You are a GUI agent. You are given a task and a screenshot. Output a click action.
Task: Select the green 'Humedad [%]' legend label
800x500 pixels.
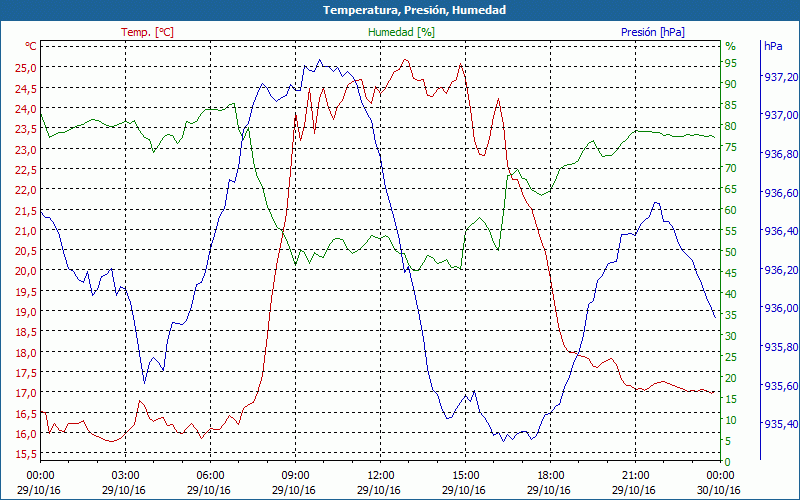[x=402, y=32]
